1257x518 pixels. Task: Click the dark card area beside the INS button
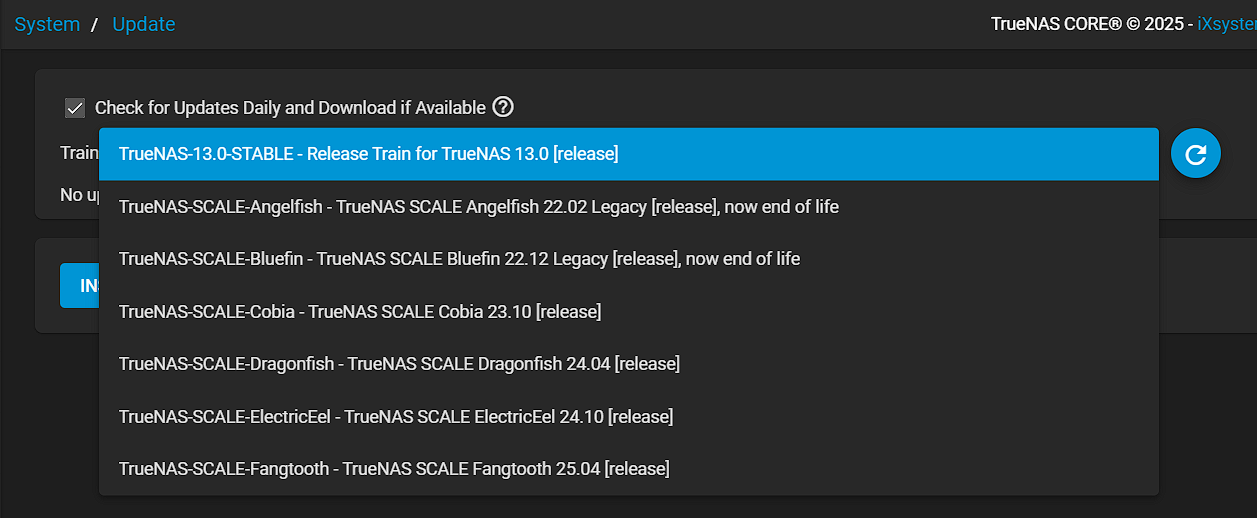click(x=1207, y=286)
